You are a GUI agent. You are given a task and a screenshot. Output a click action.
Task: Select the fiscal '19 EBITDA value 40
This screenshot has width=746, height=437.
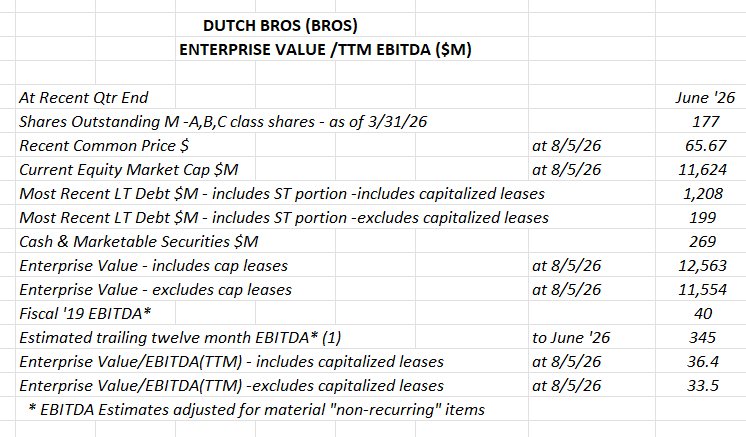pyautogui.click(x=703, y=314)
